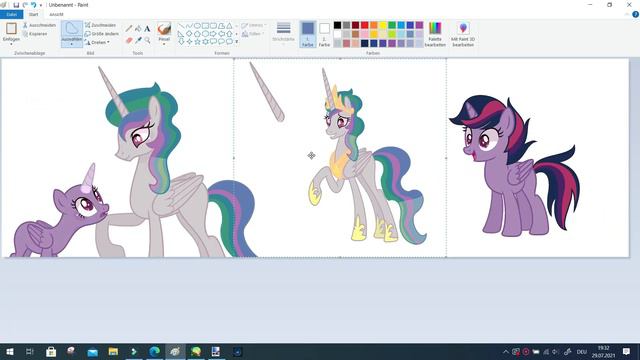Open the Einfügen dropdown arrow
This screenshot has height=360, width=640.
point(11,44)
